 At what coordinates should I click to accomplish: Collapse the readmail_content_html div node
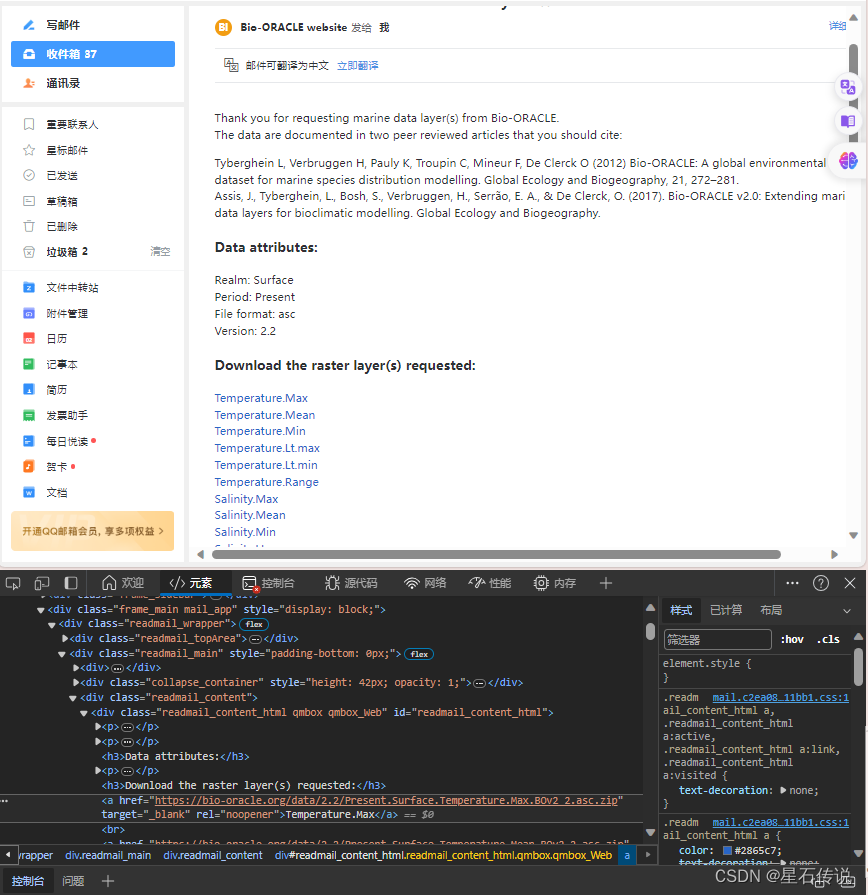[x=83, y=712]
